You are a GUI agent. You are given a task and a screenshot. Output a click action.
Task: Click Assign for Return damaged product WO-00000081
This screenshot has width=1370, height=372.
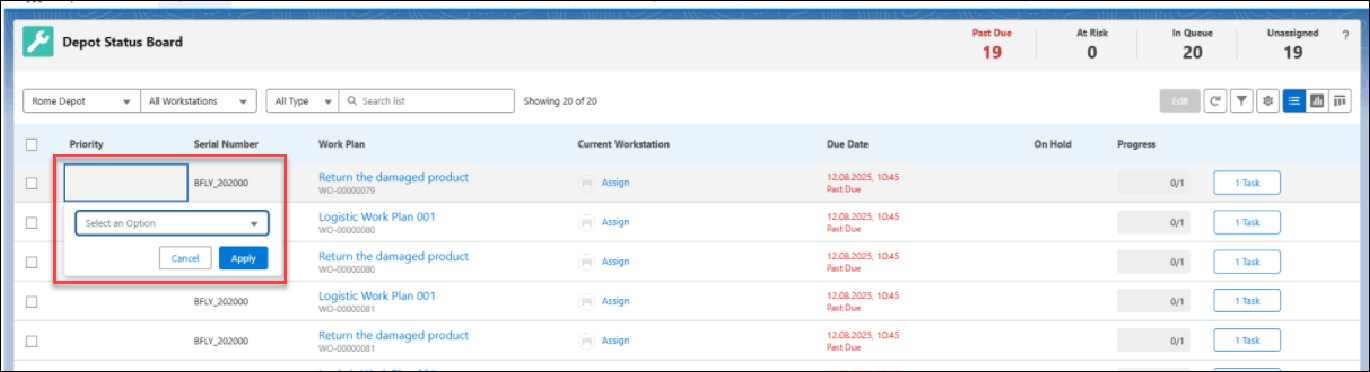[x=615, y=340]
